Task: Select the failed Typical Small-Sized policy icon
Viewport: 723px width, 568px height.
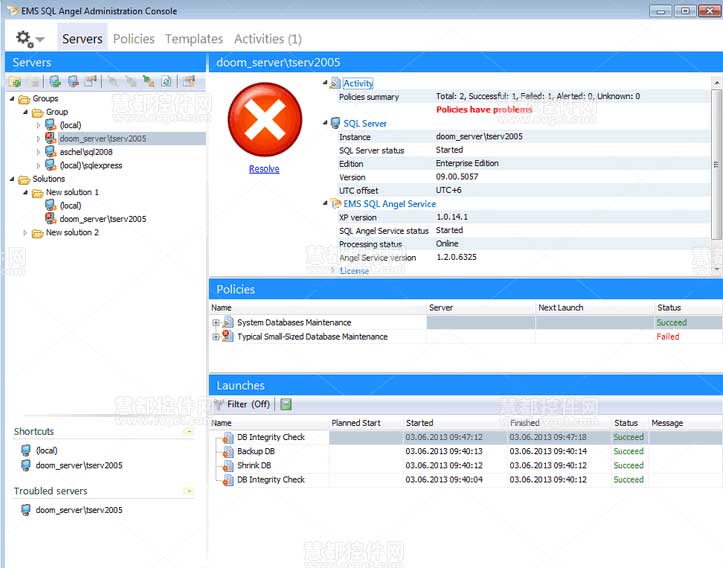Action: click(x=228, y=336)
